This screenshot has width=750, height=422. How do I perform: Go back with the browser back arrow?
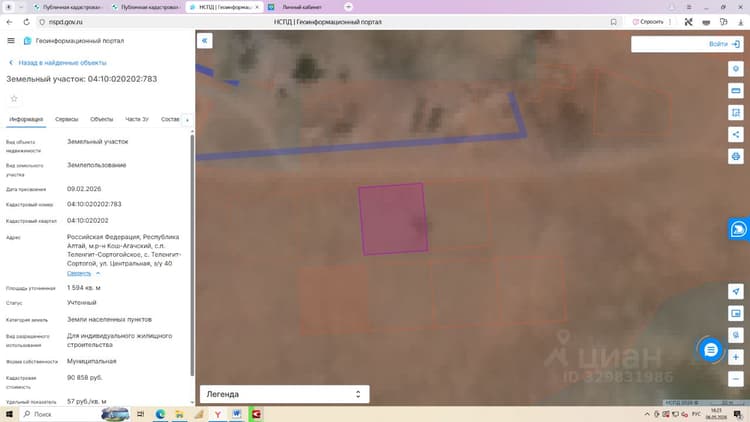[9, 22]
